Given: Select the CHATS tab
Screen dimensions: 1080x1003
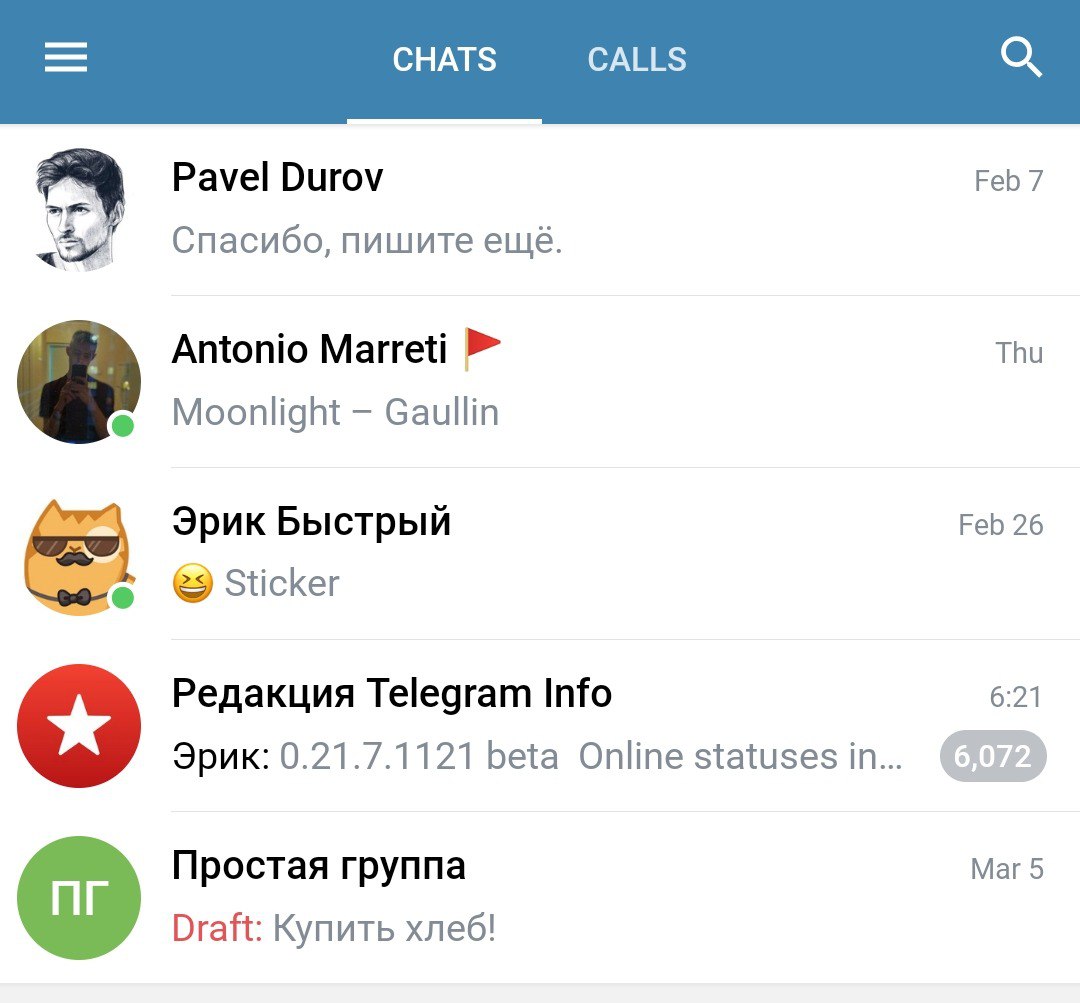Looking at the screenshot, I should pos(444,60).
